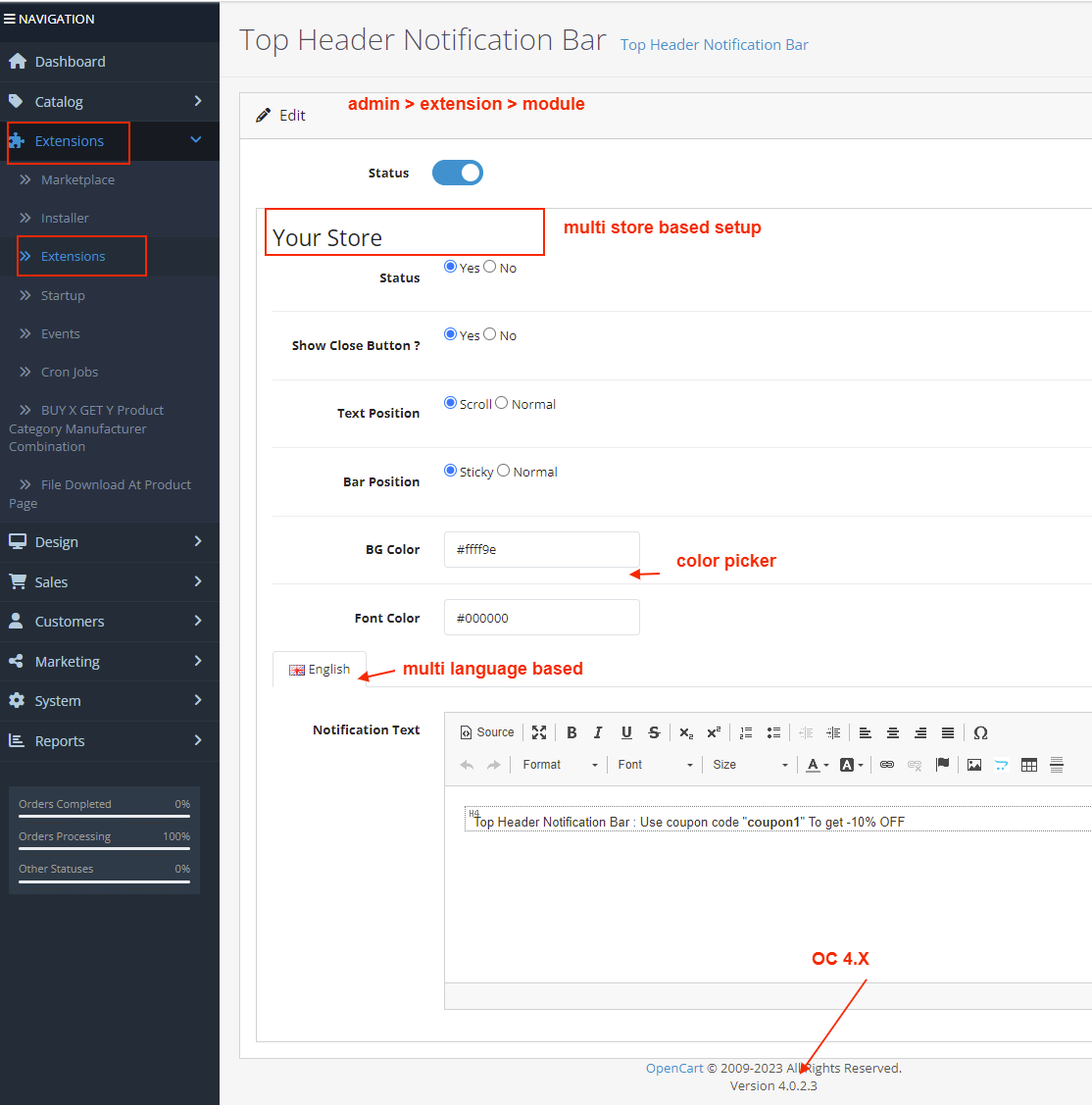Click the maximize editor icon
Image resolution: width=1092 pixels, height=1105 pixels.
pos(539,732)
